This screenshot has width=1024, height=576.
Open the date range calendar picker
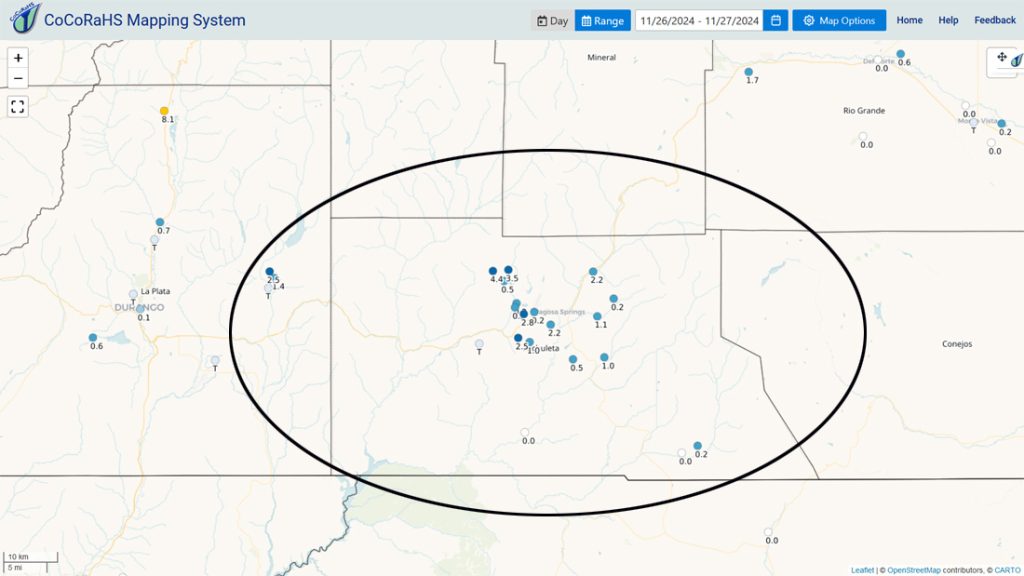(x=776, y=20)
